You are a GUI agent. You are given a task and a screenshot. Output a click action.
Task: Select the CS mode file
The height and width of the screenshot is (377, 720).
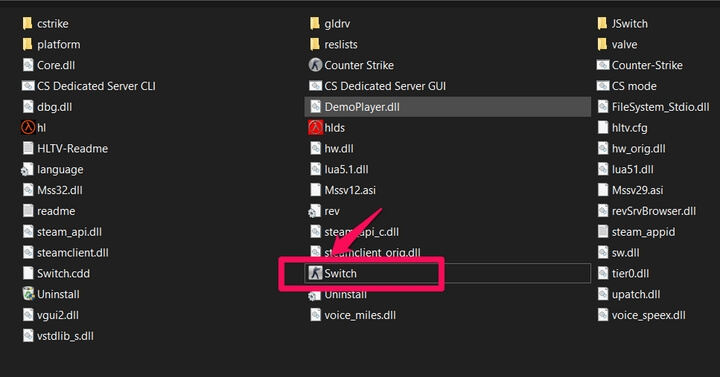tap(626, 86)
